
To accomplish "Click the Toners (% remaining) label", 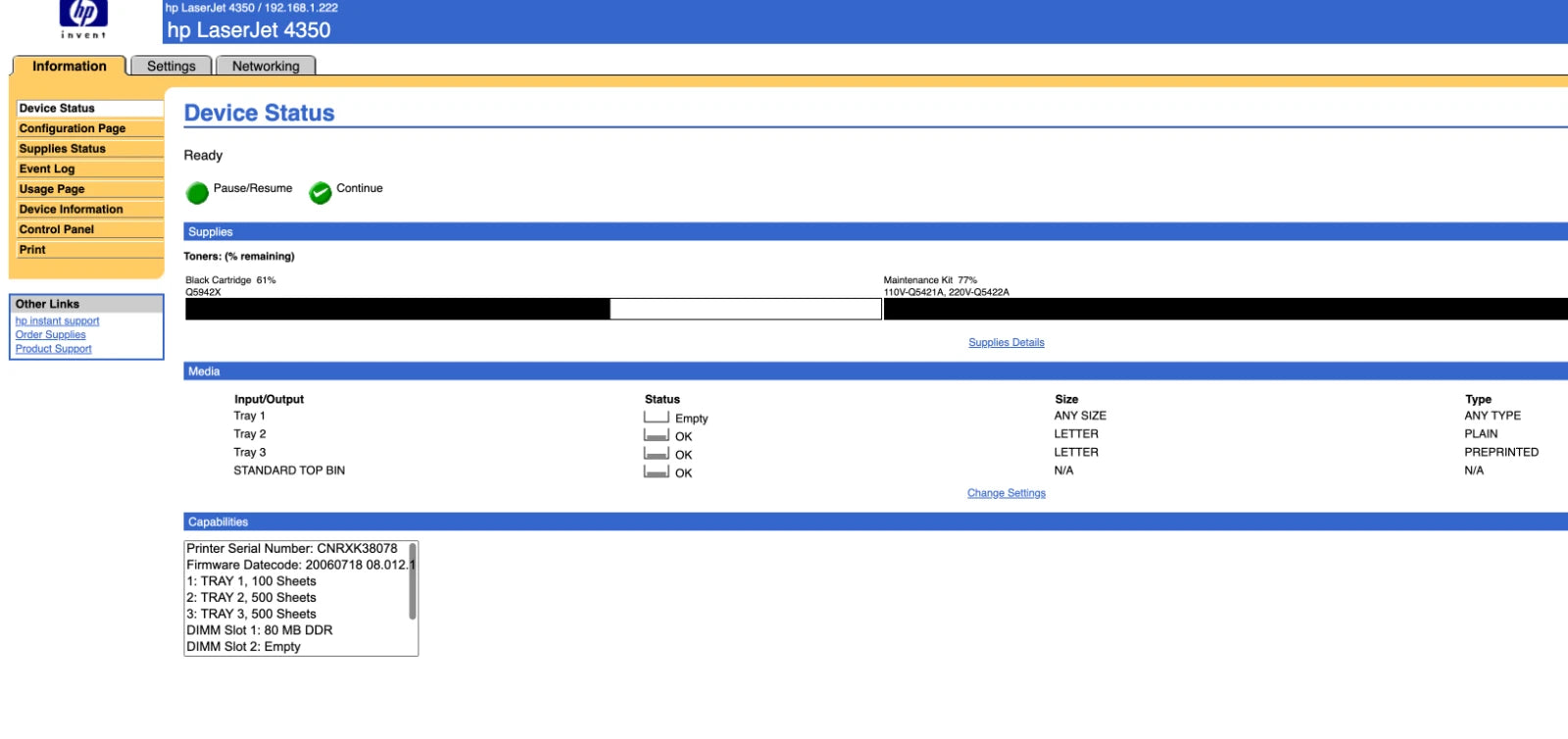I will 239,257.
